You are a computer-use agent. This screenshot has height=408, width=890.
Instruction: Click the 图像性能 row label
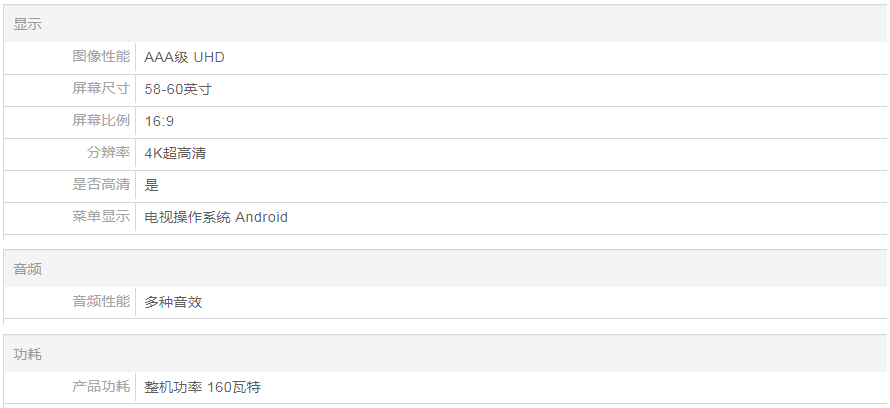pos(101,57)
